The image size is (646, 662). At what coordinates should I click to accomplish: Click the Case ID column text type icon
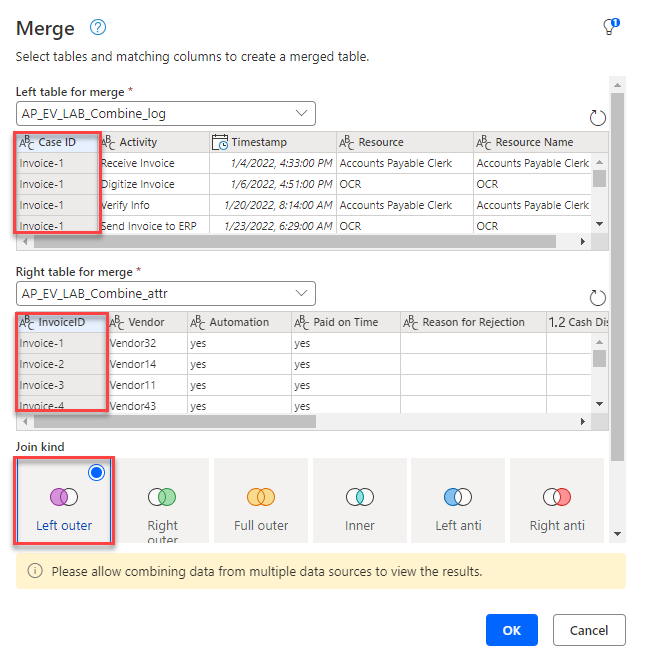pos(27,142)
